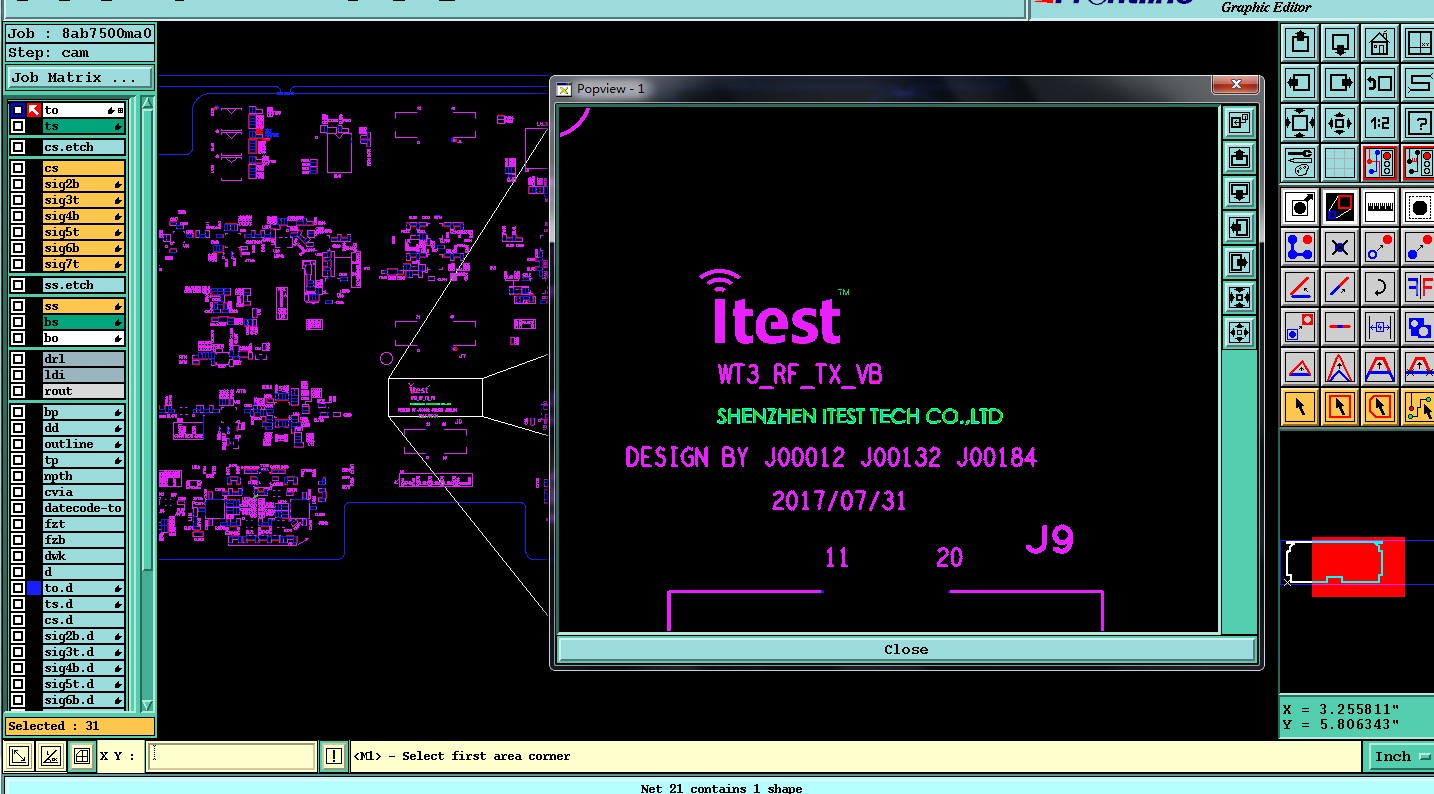Click the curved rotate arrow icon

pos(1380,287)
